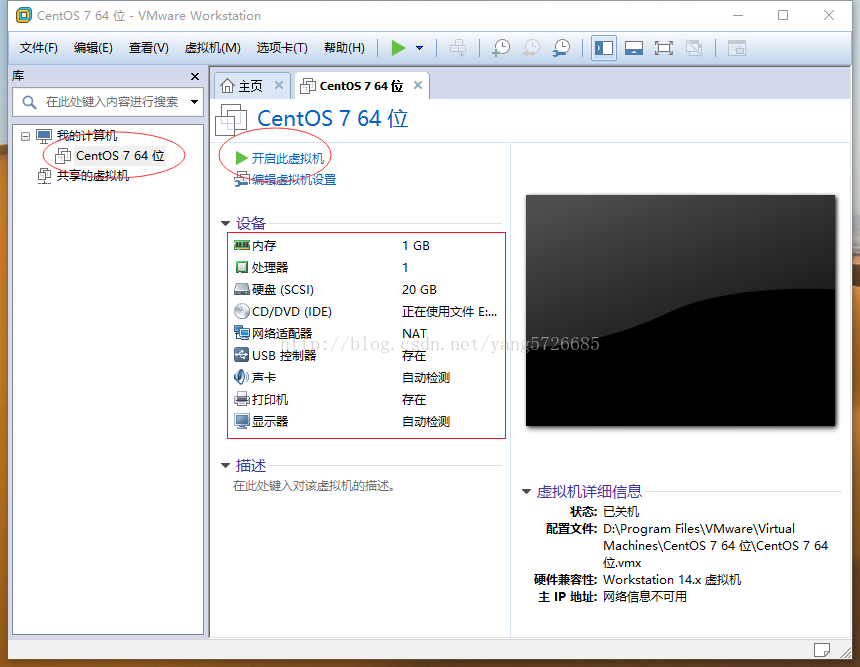Screen dimensions: 860x667
Task: Close the CentOS 7 64 位 tab
Action: pos(418,85)
